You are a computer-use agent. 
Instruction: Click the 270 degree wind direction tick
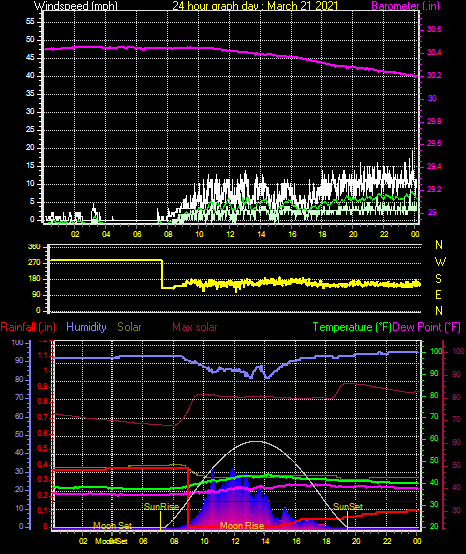(x=36, y=263)
